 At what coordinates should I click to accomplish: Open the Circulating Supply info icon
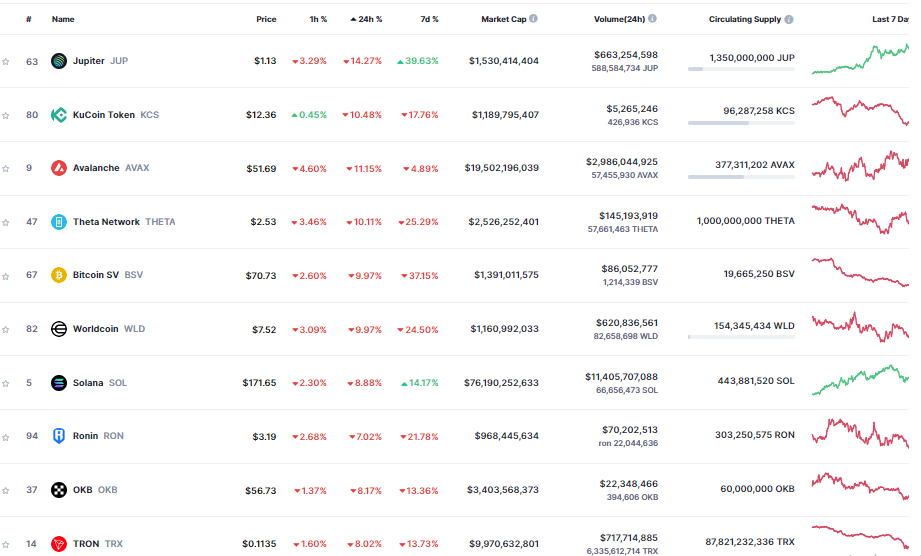(x=789, y=19)
